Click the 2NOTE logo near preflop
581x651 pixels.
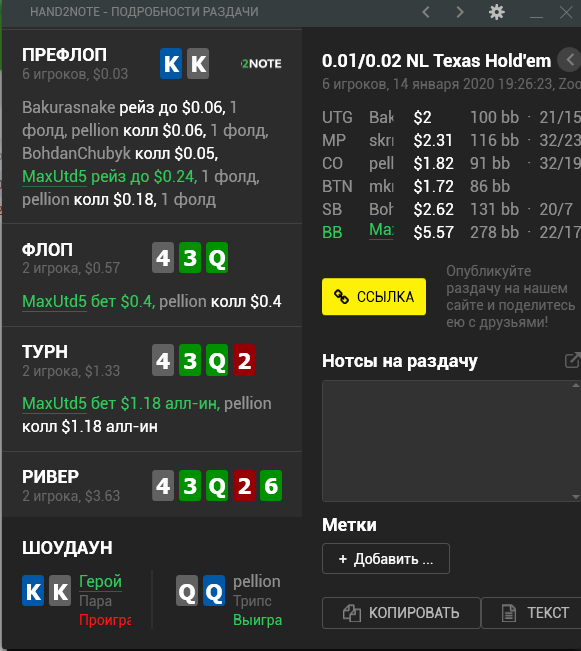(262, 64)
